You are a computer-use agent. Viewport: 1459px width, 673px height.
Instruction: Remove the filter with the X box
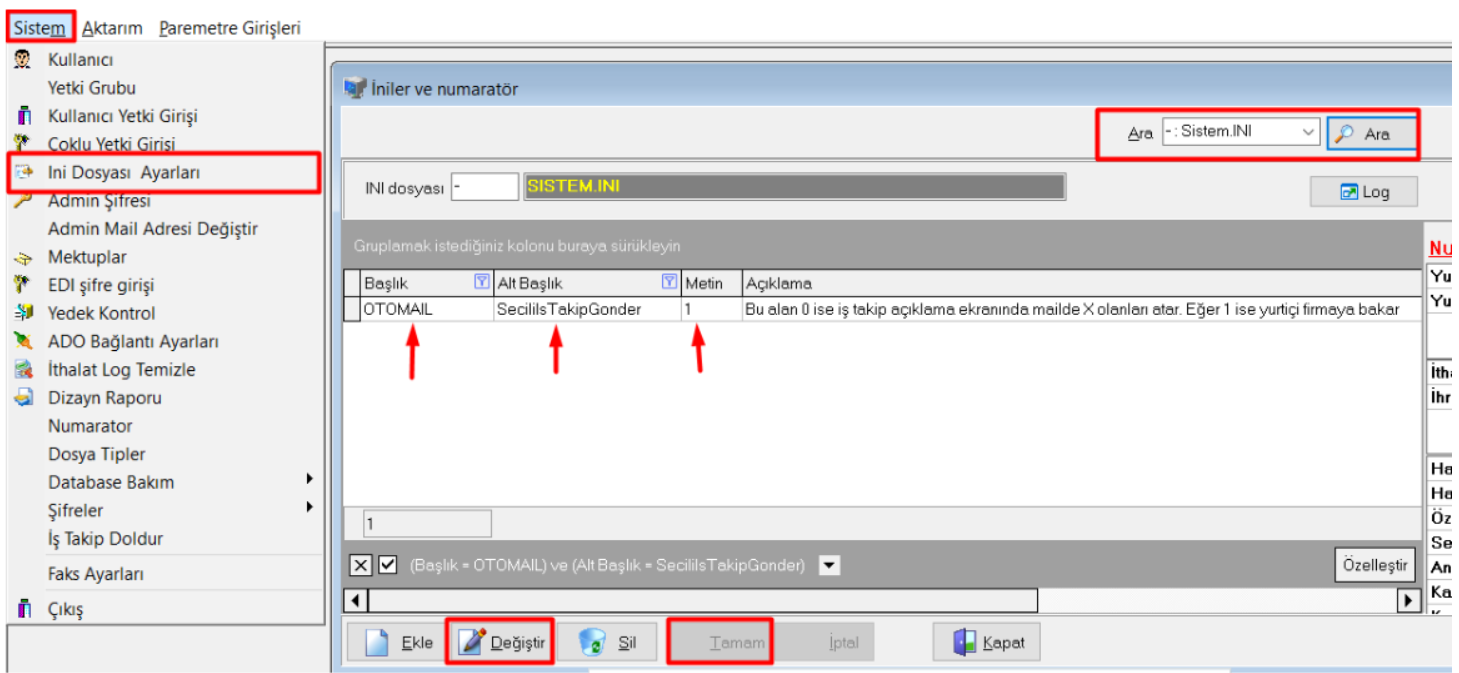[x=361, y=566]
